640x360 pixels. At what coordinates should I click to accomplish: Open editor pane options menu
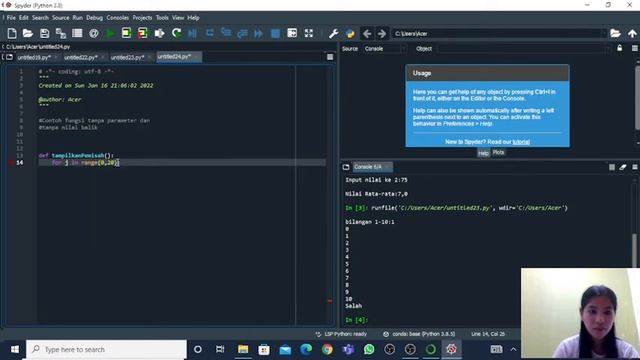pos(330,57)
